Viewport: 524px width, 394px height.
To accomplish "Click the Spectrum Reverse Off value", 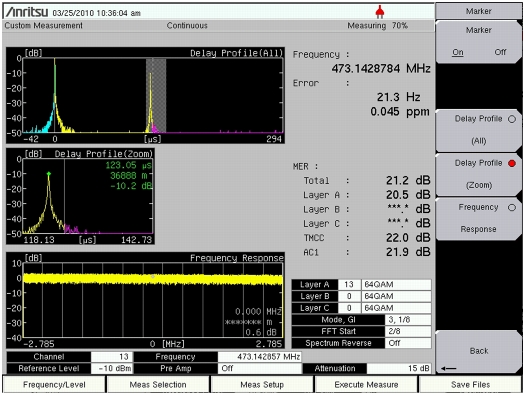I will 408,343.
